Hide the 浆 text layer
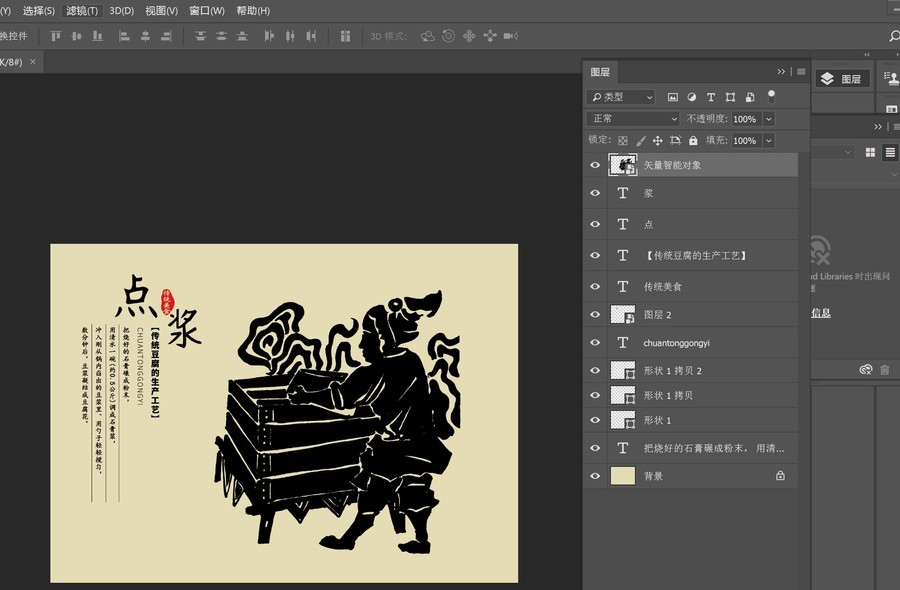 click(595, 193)
